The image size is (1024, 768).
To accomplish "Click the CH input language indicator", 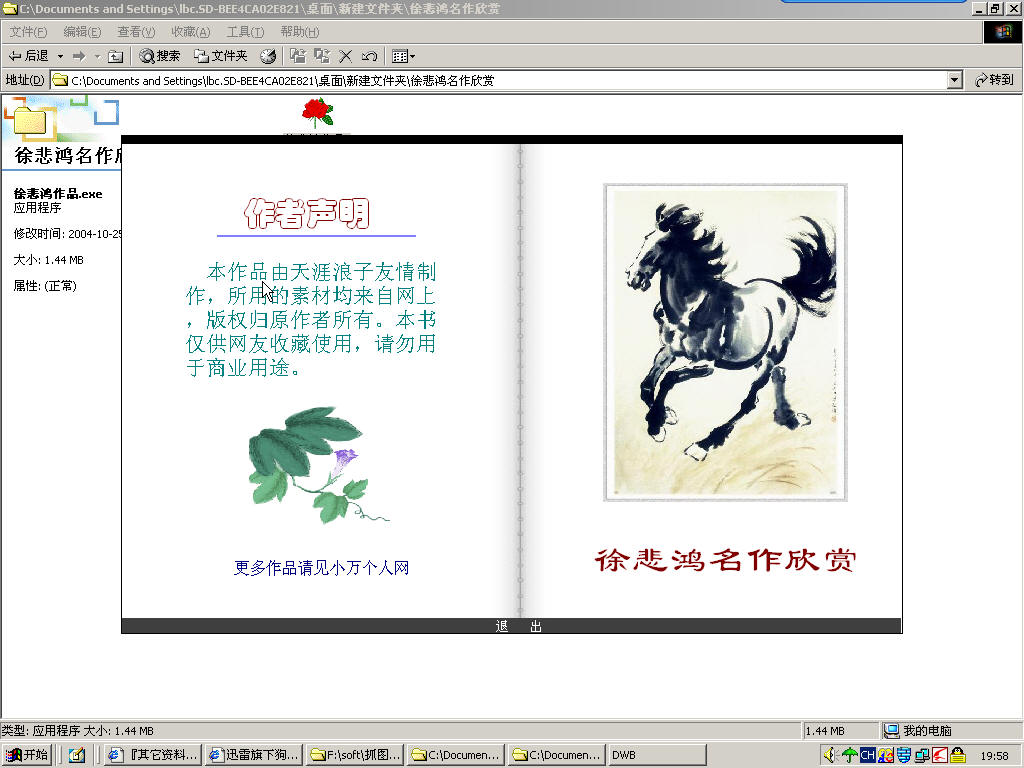I will click(x=867, y=756).
